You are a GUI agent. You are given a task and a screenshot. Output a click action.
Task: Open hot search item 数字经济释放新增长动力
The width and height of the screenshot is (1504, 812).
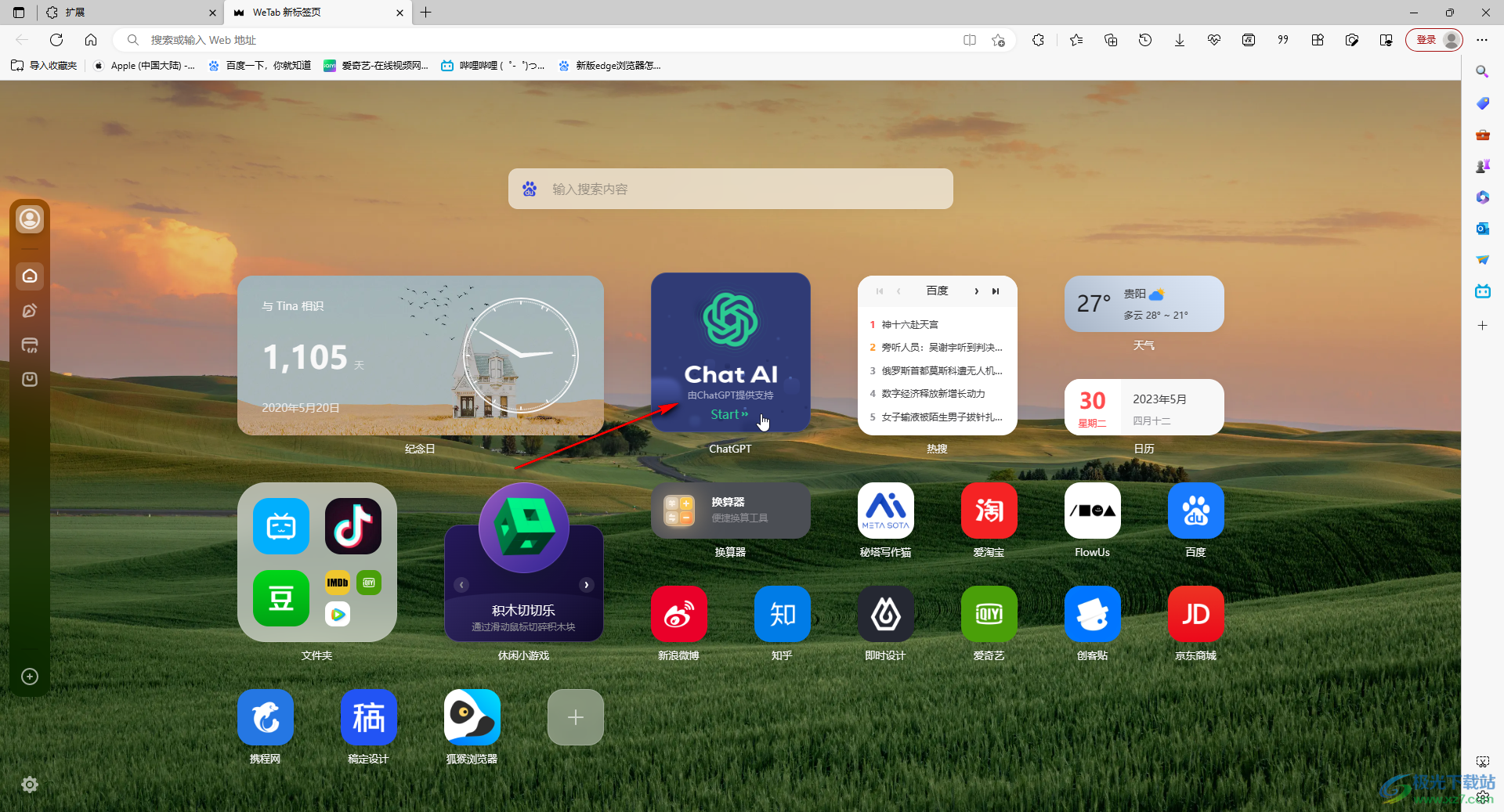point(933,394)
